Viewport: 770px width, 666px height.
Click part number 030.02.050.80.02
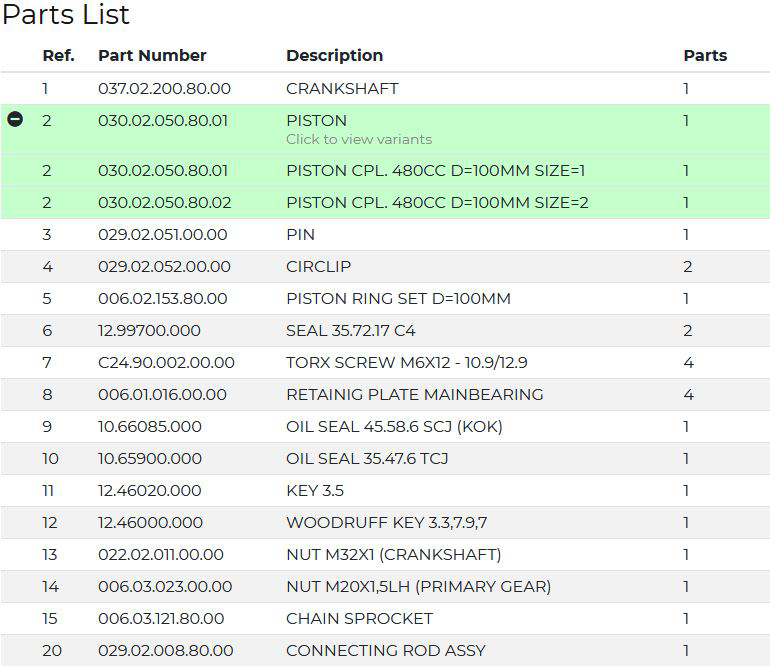click(165, 202)
